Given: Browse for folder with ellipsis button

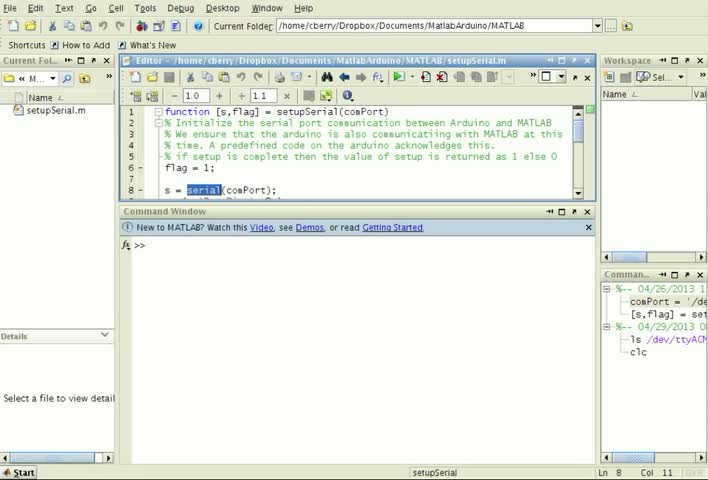Looking at the screenshot, I should (x=610, y=26).
